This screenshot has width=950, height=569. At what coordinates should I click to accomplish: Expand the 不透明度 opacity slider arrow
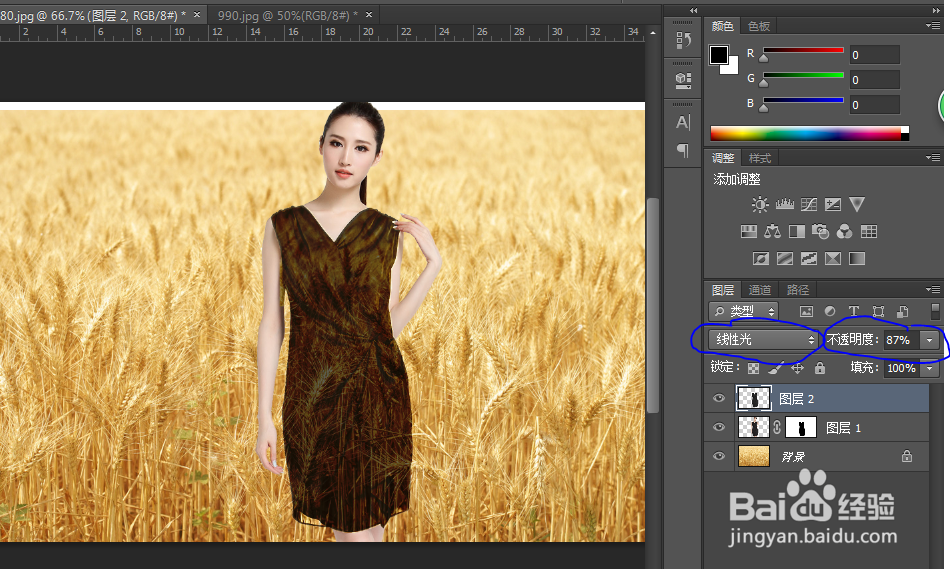point(930,340)
